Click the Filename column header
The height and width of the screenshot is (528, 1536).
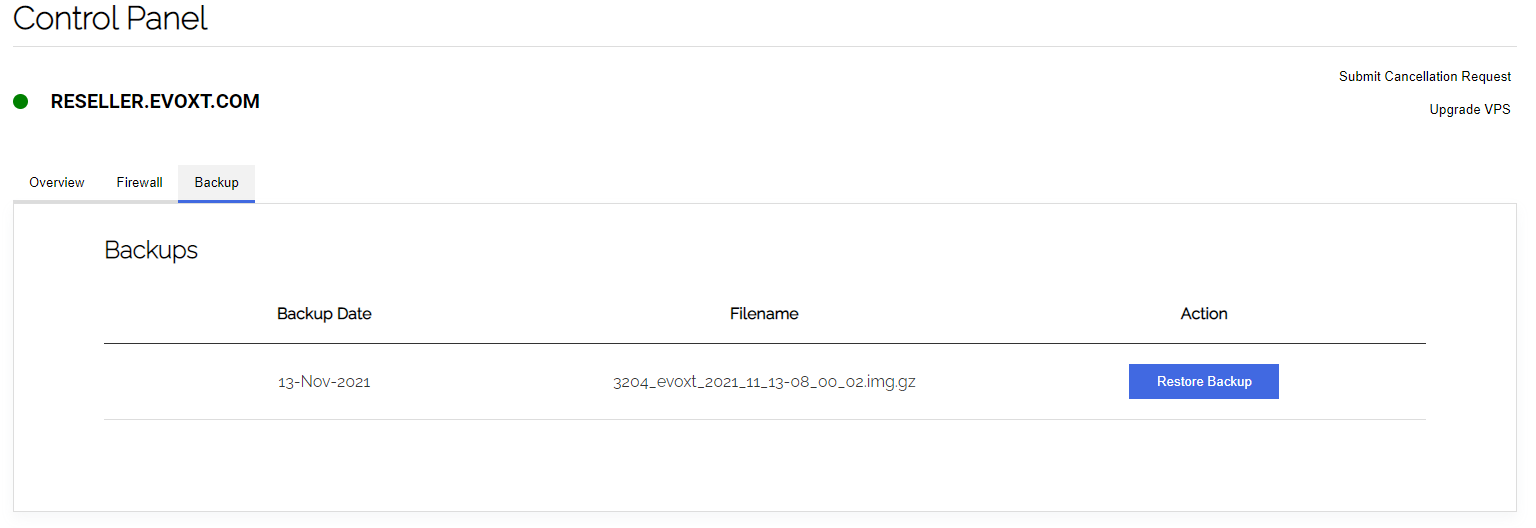tap(764, 314)
